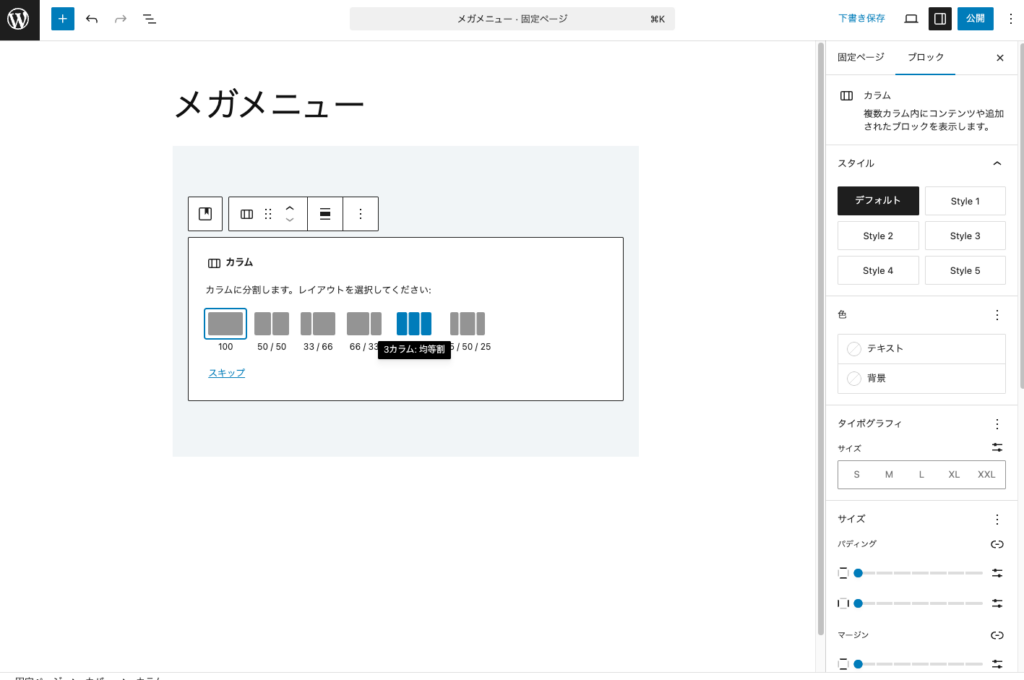Click the Undo arrow icon
The width and height of the screenshot is (1024, 680).
click(91, 18)
